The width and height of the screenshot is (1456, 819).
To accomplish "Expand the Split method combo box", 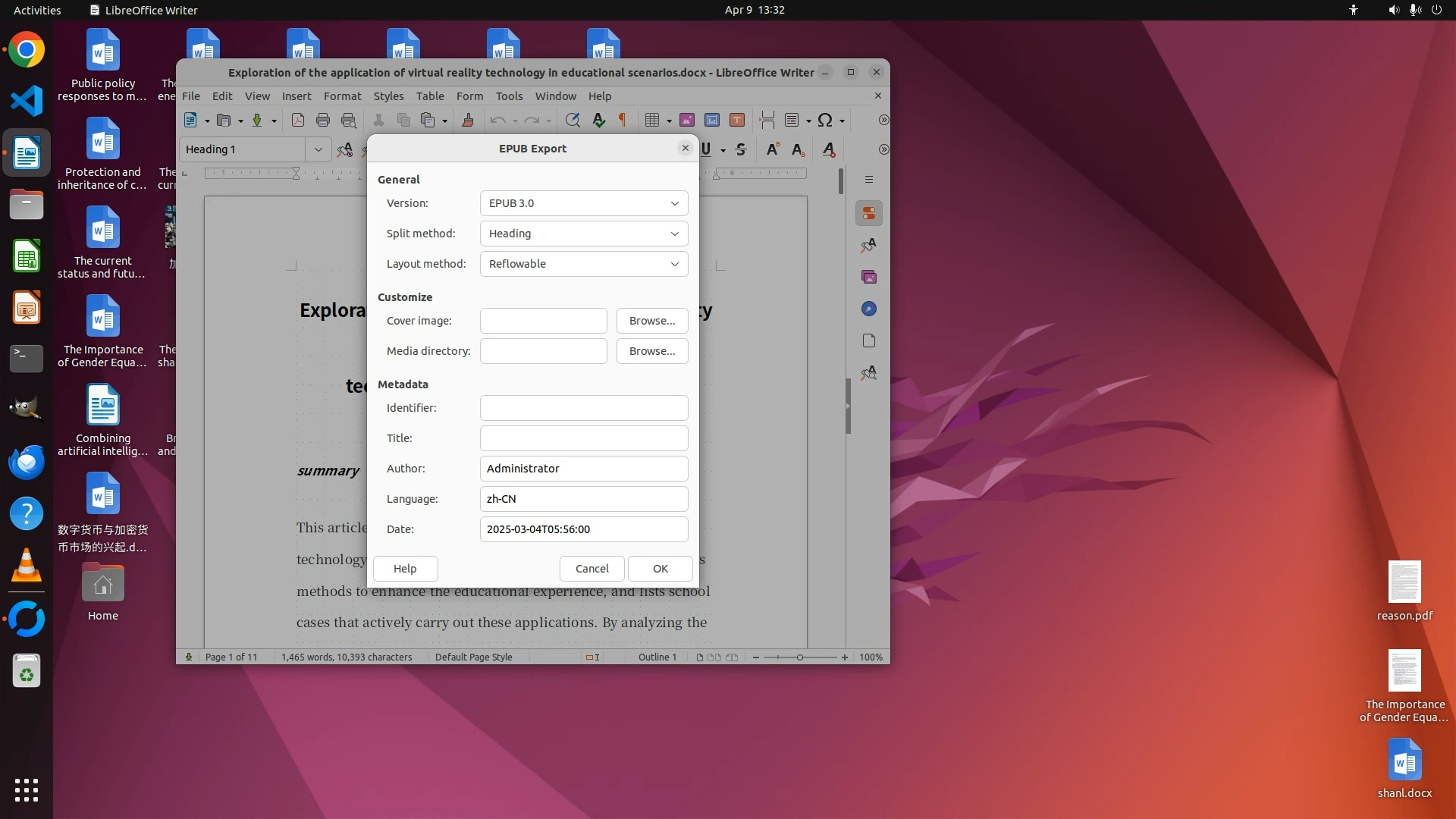I will [x=584, y=234].
